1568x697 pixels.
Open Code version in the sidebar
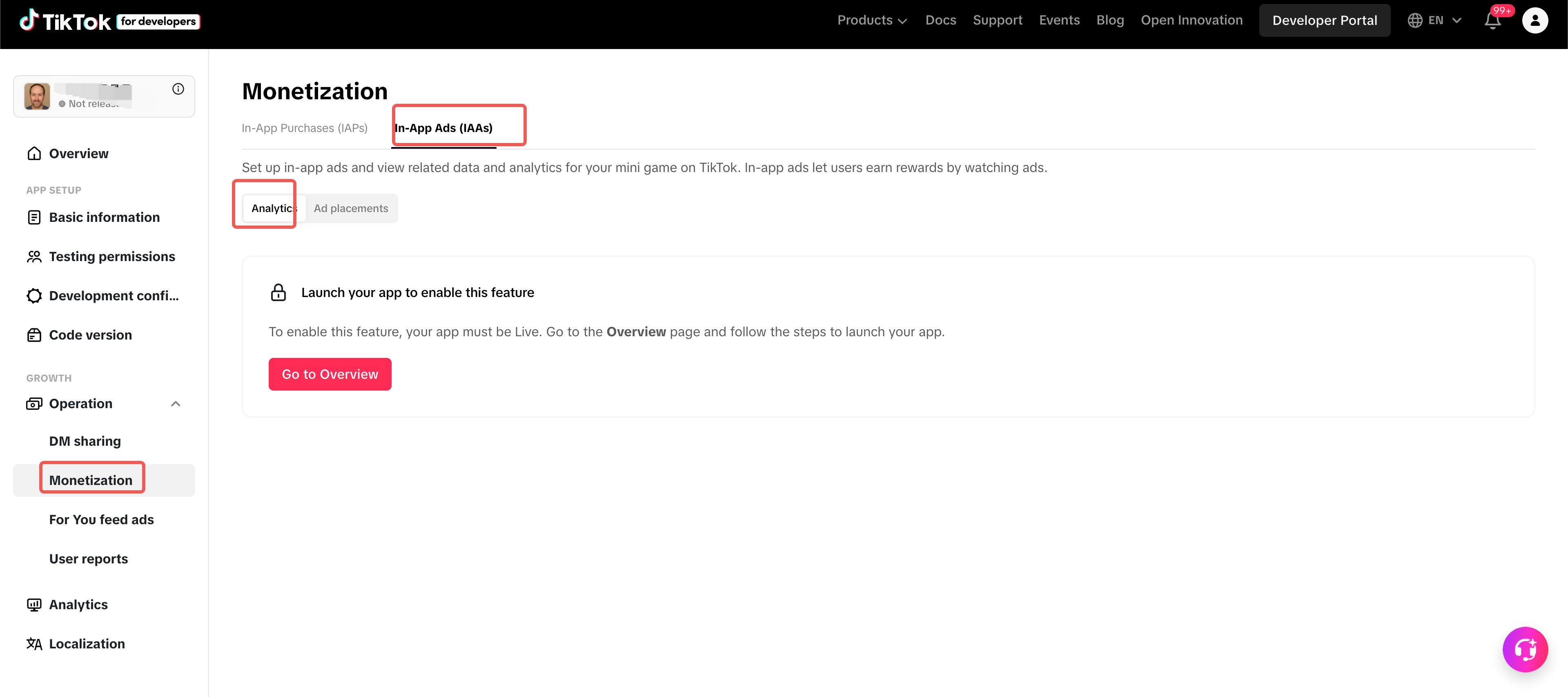click(x=90, y=335)
